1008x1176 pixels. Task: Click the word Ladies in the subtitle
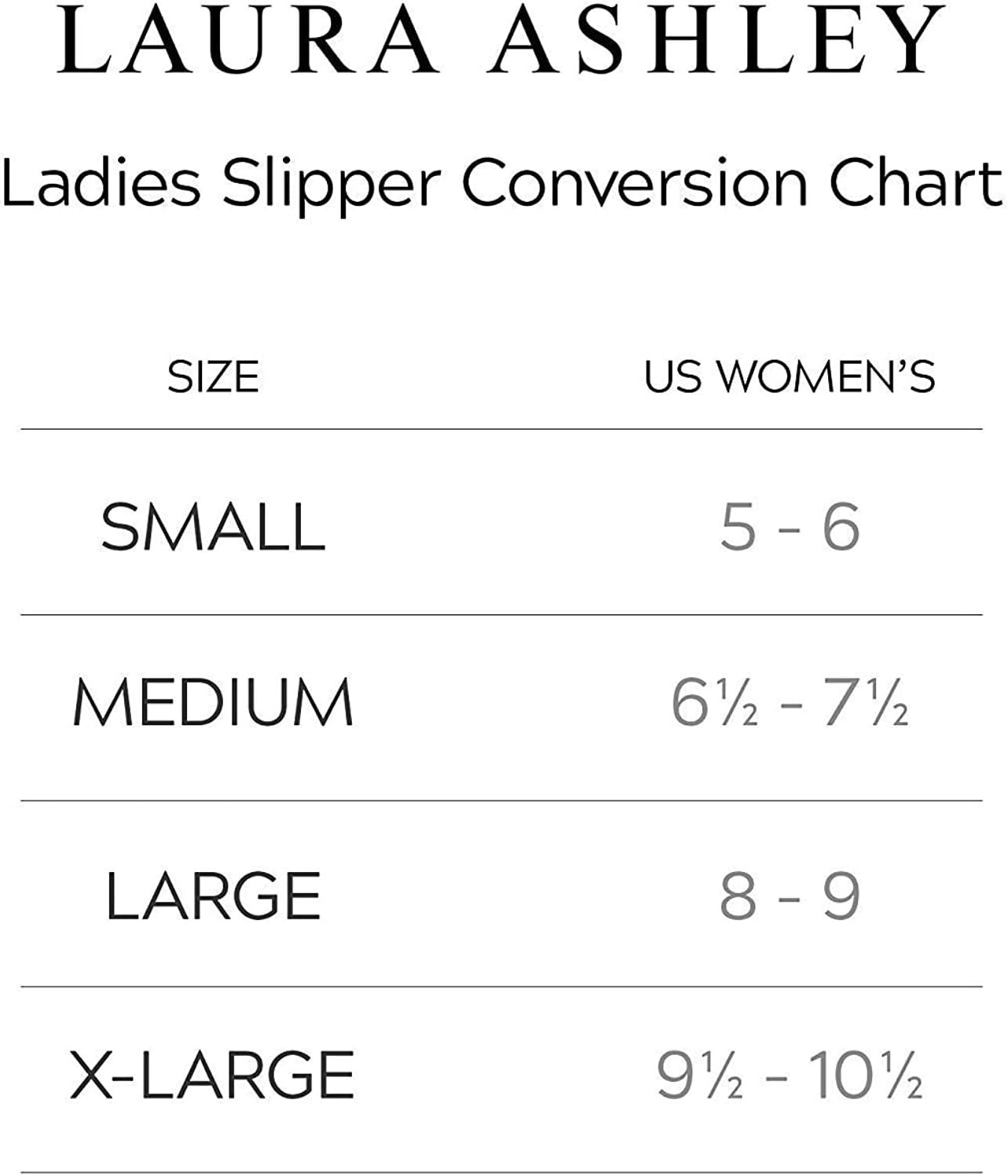(x=101, y=182)
